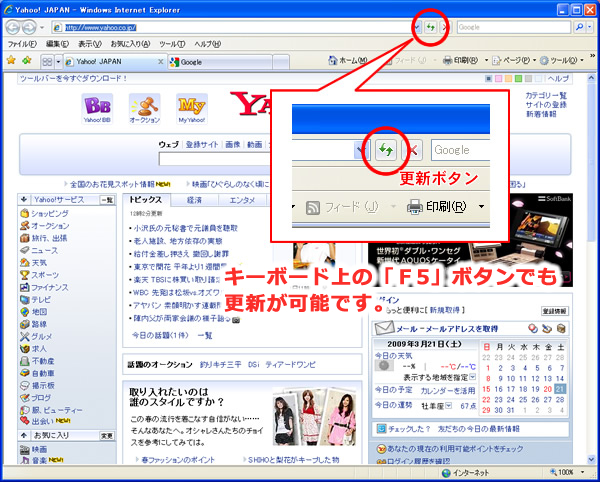Open the ヘルプ(H) menu

207,44
